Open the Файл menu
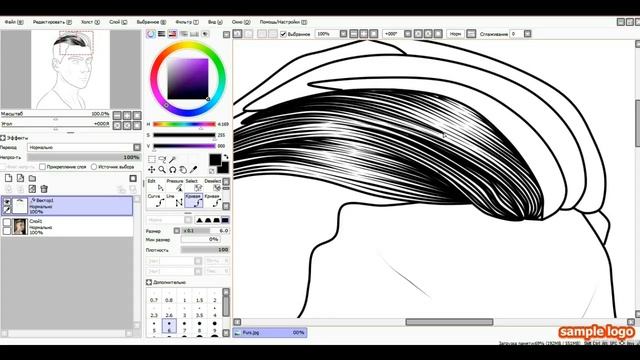The width and height of the screenshot is (640, 360). coord(13,22)
